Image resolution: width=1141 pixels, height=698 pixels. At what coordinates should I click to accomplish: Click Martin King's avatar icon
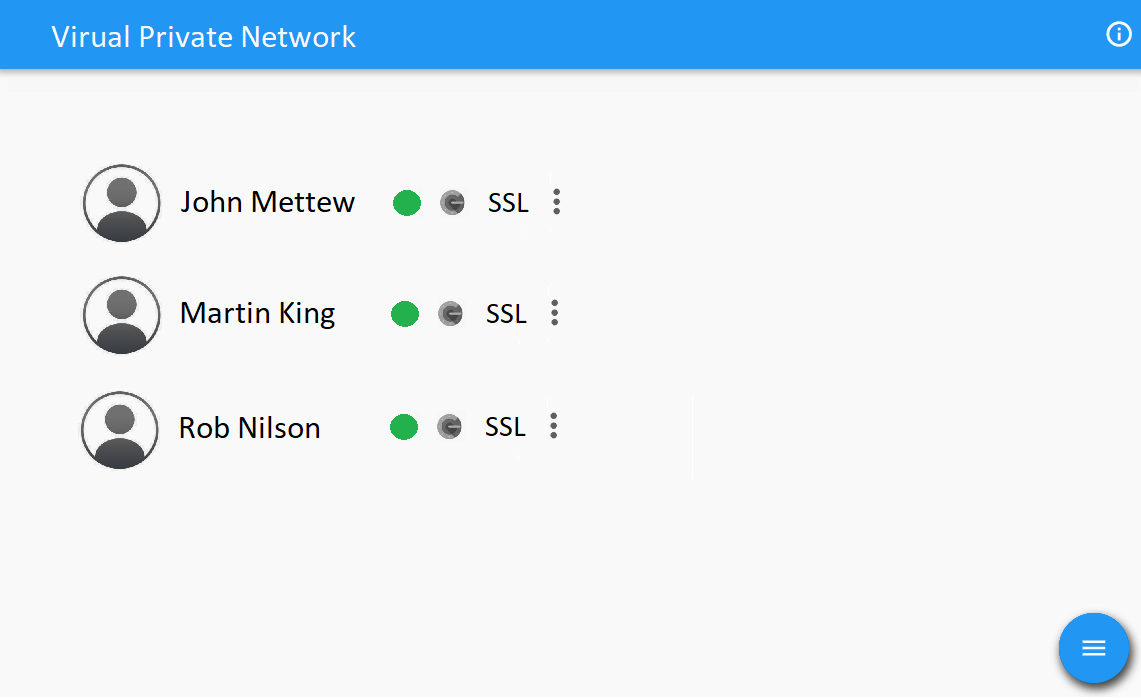tap(122, 315)
